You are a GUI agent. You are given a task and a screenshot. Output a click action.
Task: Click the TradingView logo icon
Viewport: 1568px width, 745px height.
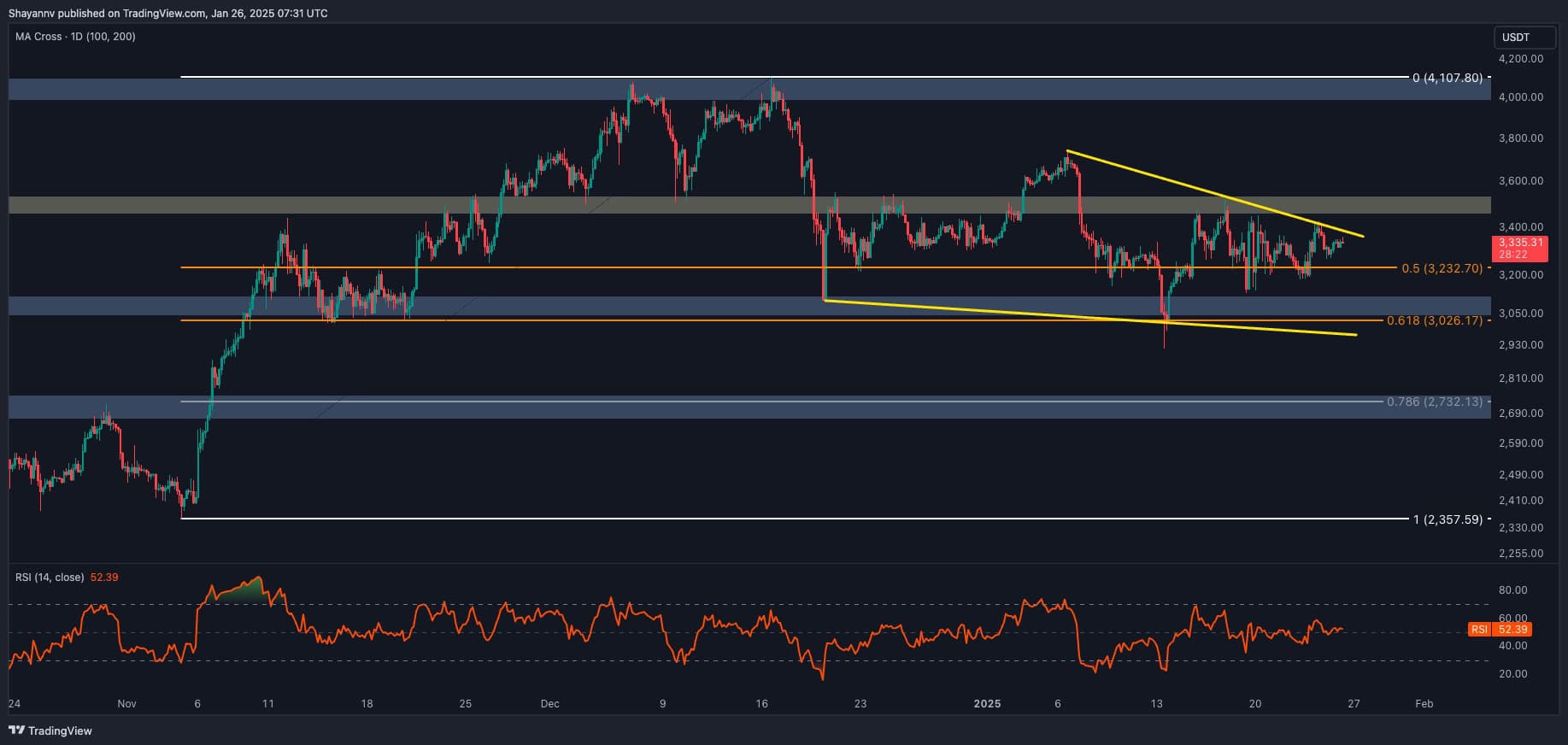point(16,730)
